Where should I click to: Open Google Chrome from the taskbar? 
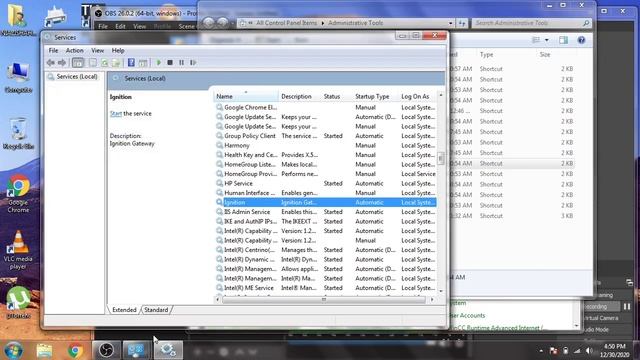coord(75,350)
